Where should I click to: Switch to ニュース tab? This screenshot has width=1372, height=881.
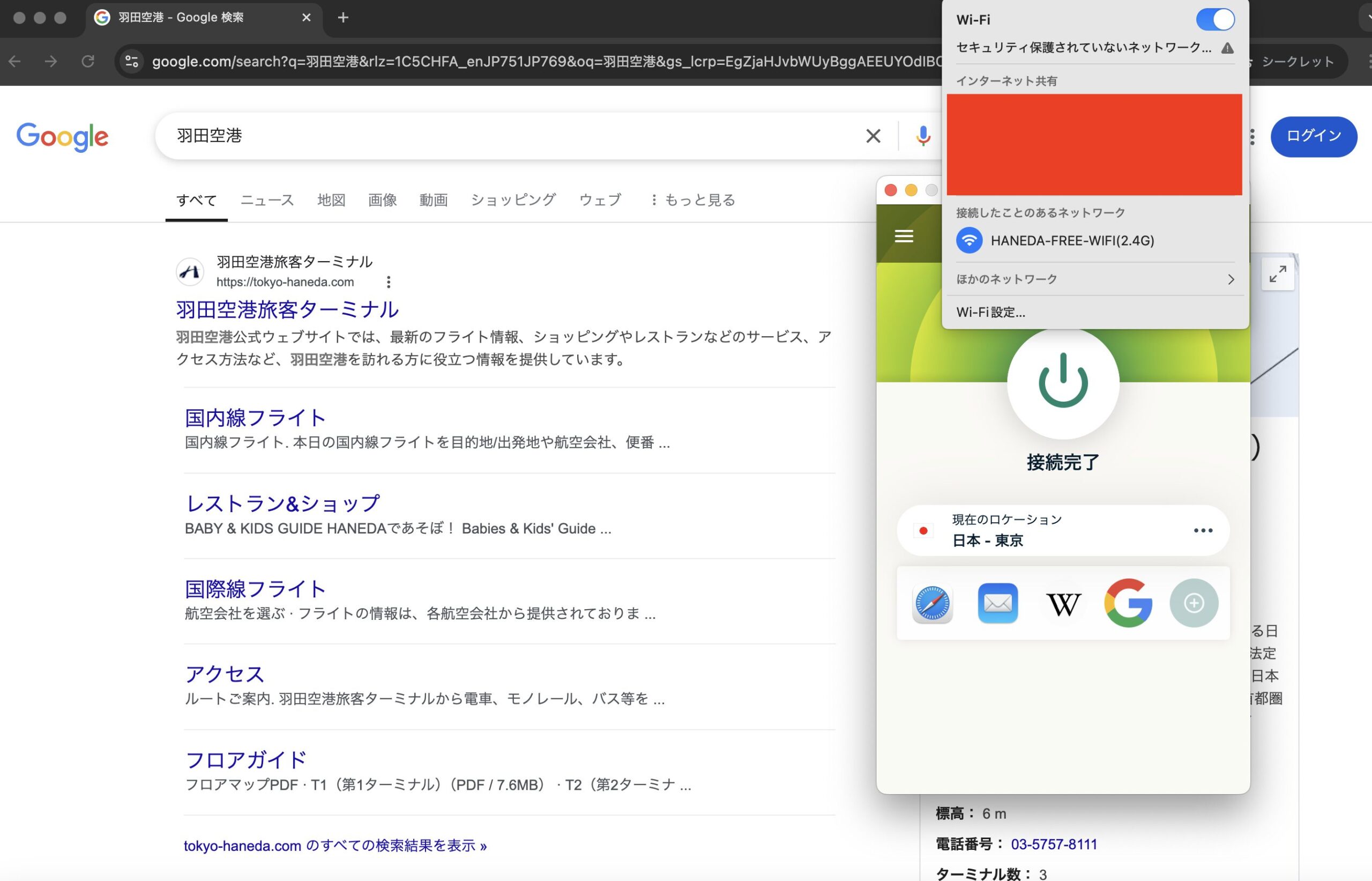point(267,200)
